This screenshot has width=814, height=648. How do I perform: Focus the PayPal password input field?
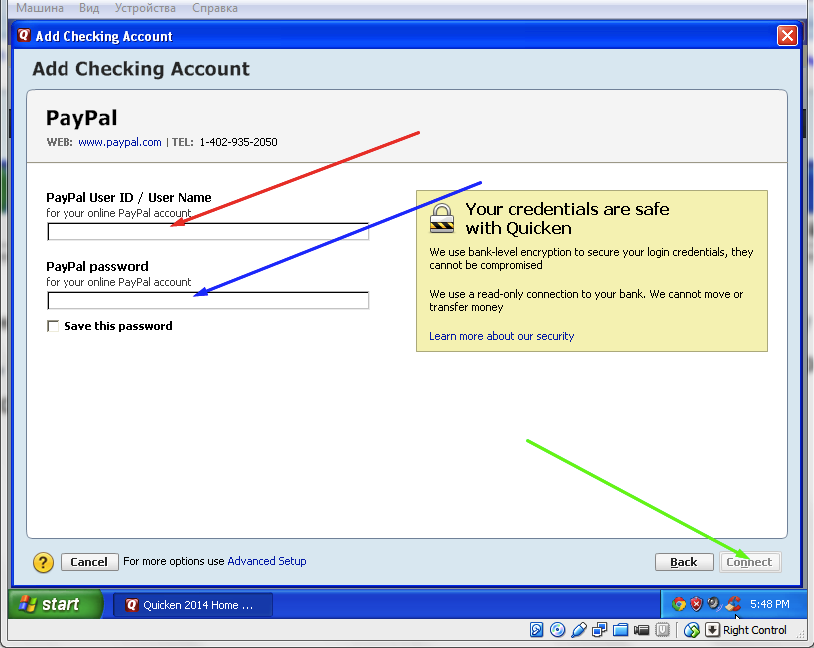tap(208, 300)
